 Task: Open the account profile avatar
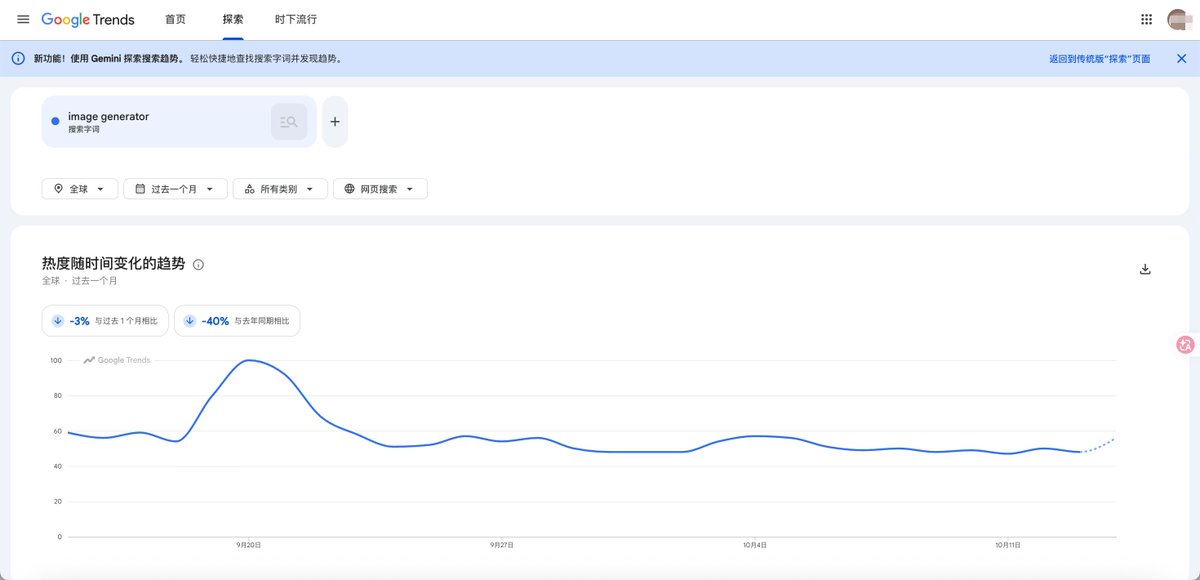(1178, 20)
